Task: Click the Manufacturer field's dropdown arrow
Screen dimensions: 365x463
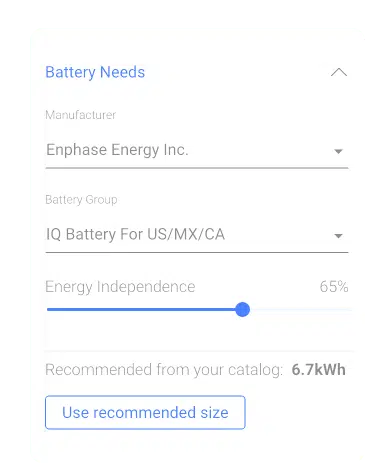Action: [338, 151]
